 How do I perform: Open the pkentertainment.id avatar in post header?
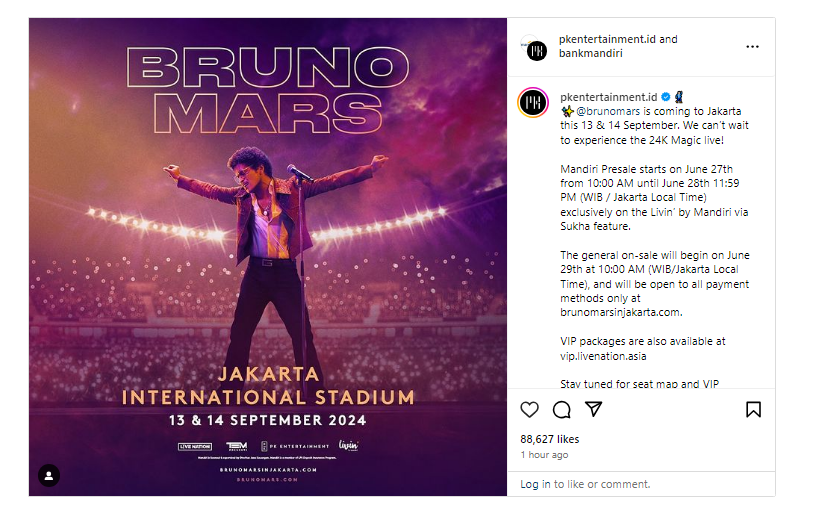pos(536,49)
